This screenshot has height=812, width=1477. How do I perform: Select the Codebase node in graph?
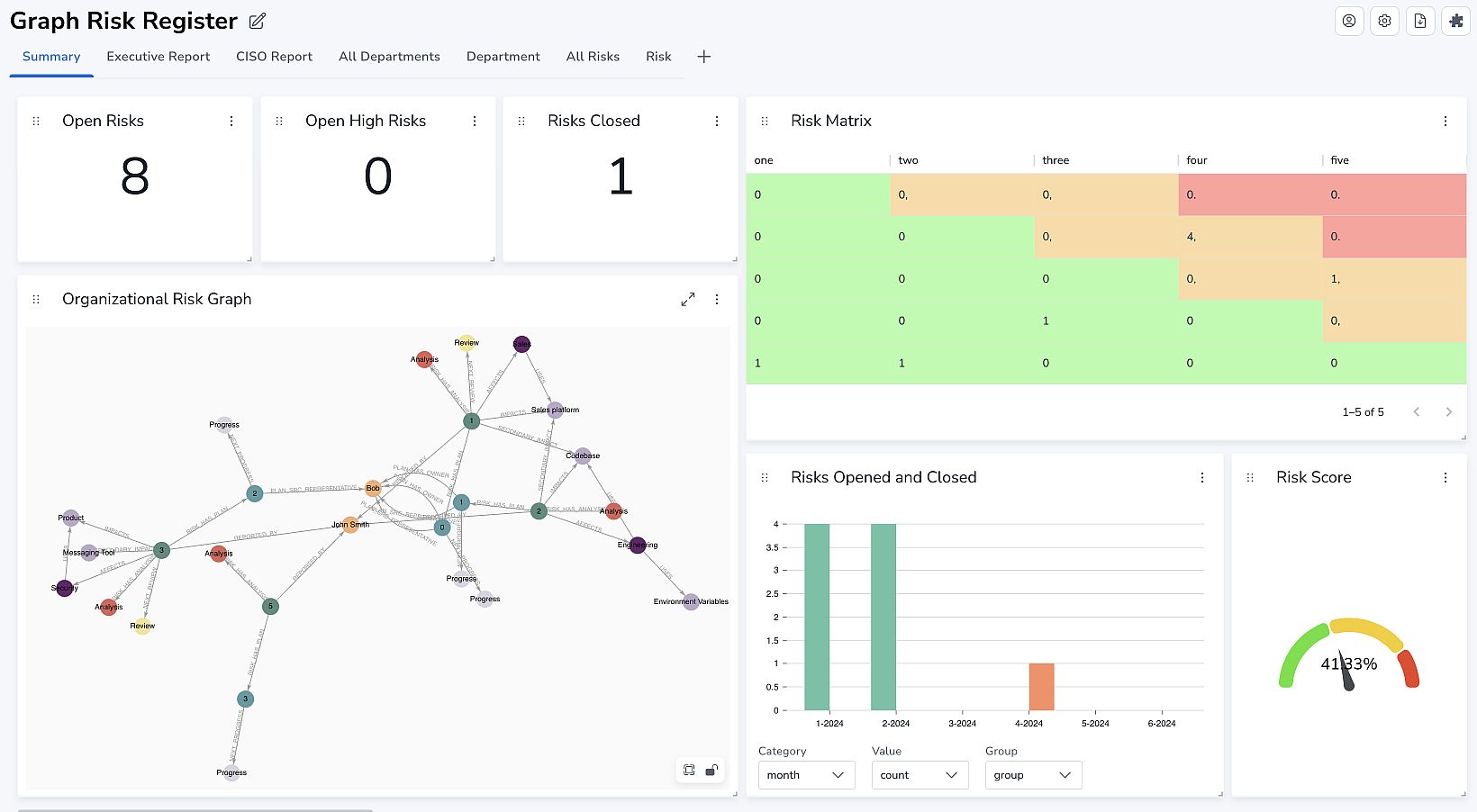[x=583, y=456]
